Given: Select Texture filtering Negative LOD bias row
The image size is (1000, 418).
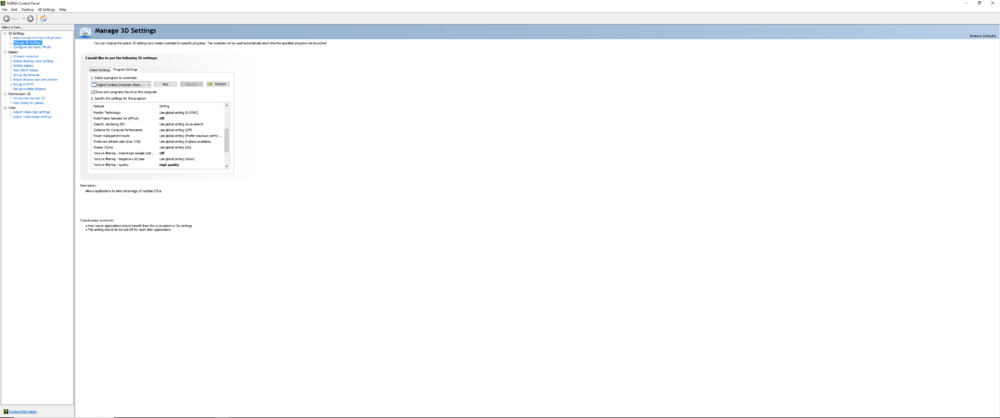Looking at the screenshot, I should click(x=158, y=159).
